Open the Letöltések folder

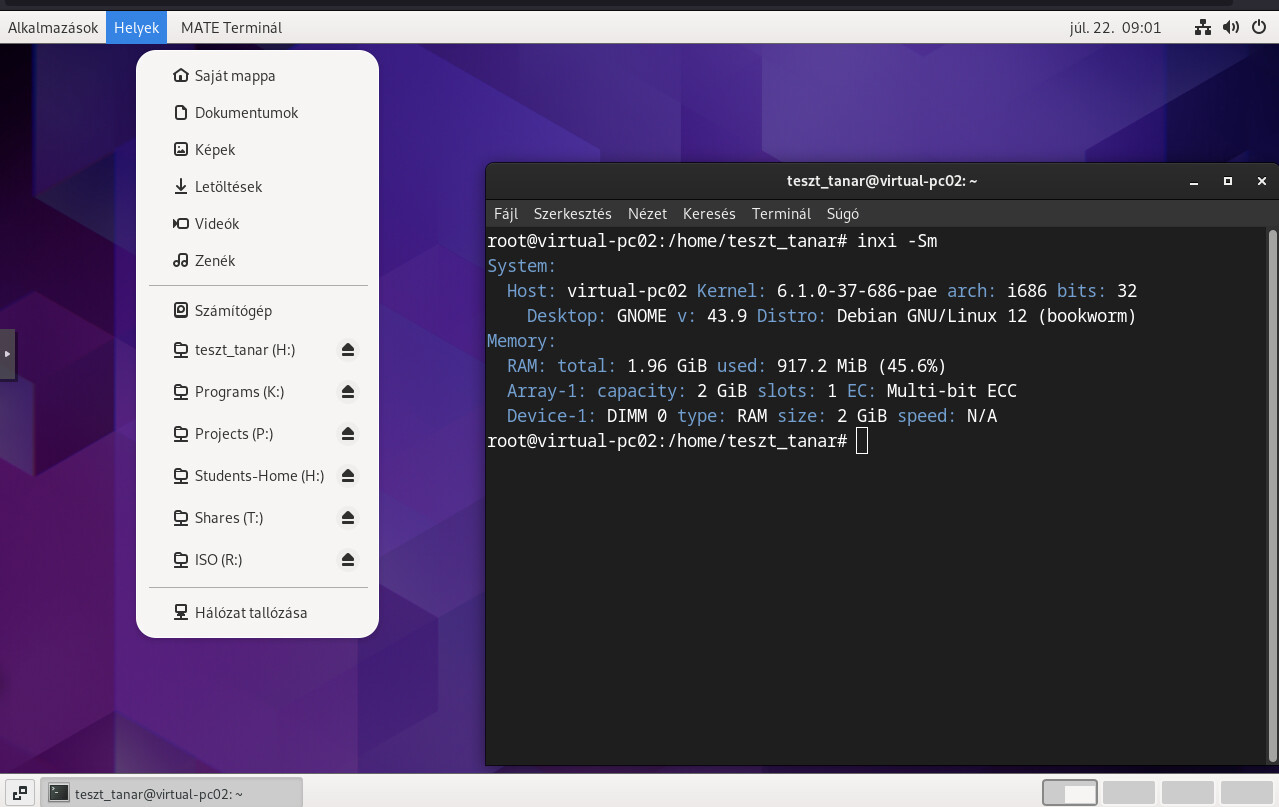tap(228, 187)
